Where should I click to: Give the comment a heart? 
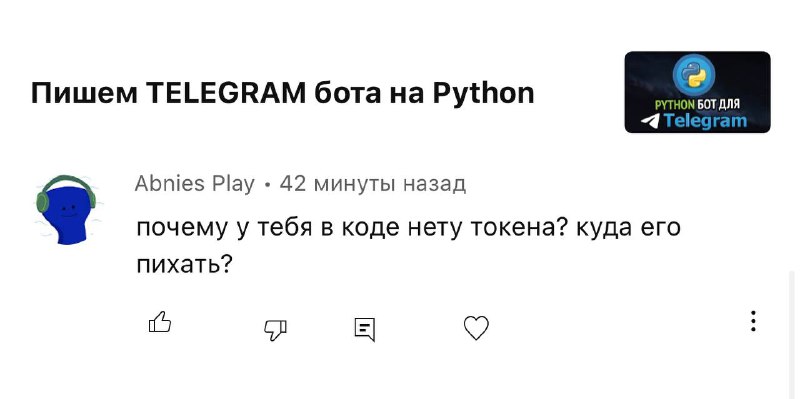[476, 328]
